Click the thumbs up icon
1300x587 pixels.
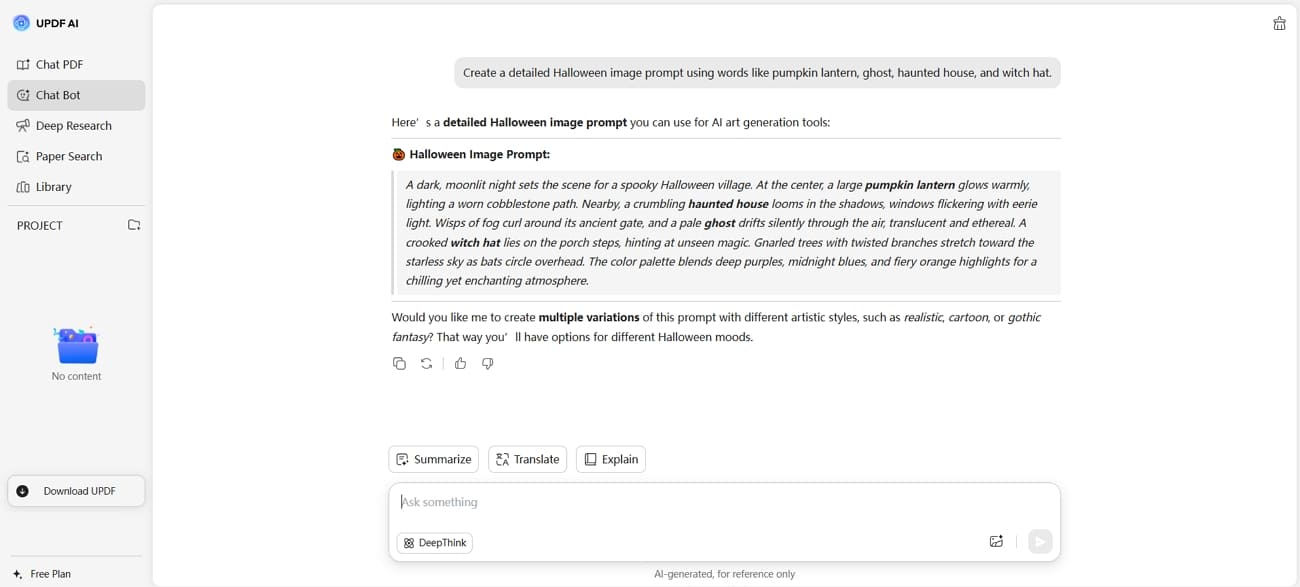460,364
